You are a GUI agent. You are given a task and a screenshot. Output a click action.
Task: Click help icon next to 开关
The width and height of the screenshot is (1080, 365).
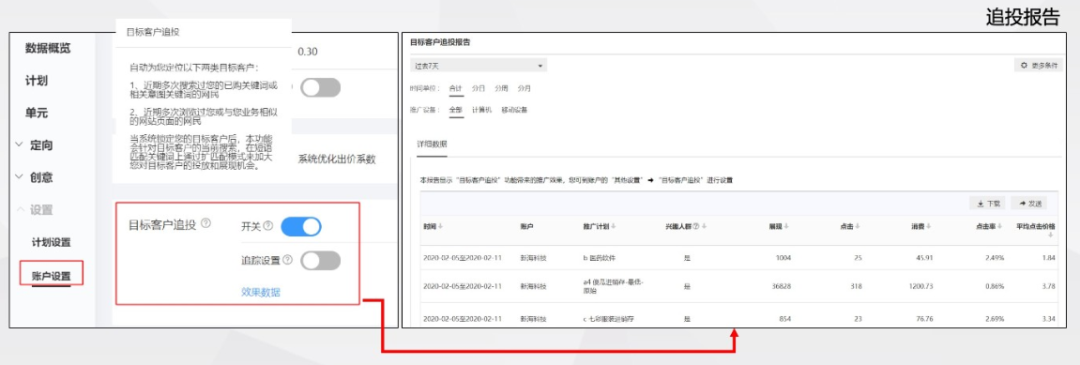point(269,226)
